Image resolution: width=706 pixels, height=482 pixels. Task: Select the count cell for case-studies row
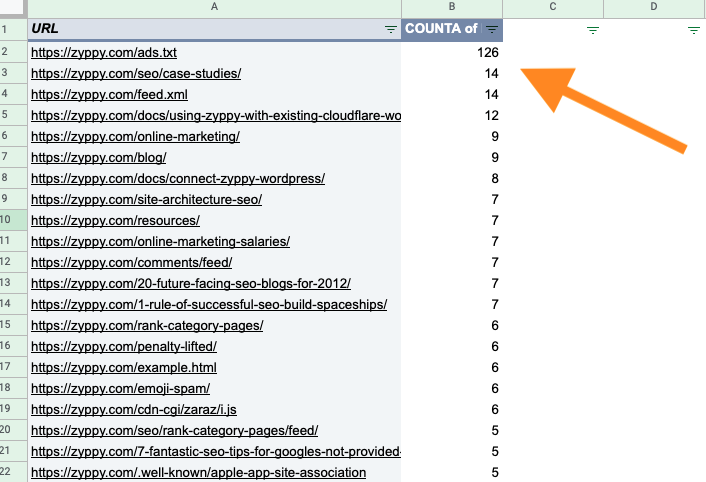[x=452, y=74]
